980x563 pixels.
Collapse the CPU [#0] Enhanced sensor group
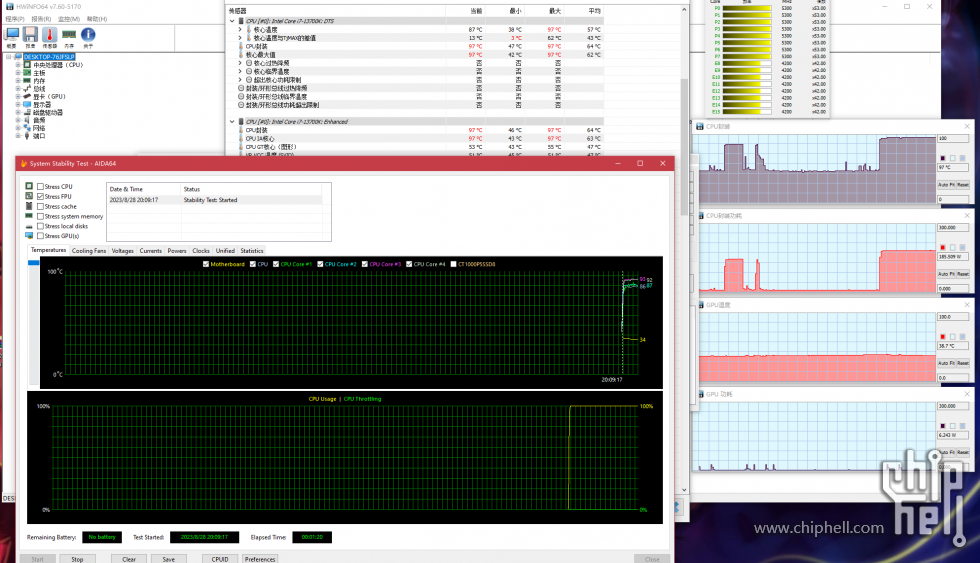[232, 122]
